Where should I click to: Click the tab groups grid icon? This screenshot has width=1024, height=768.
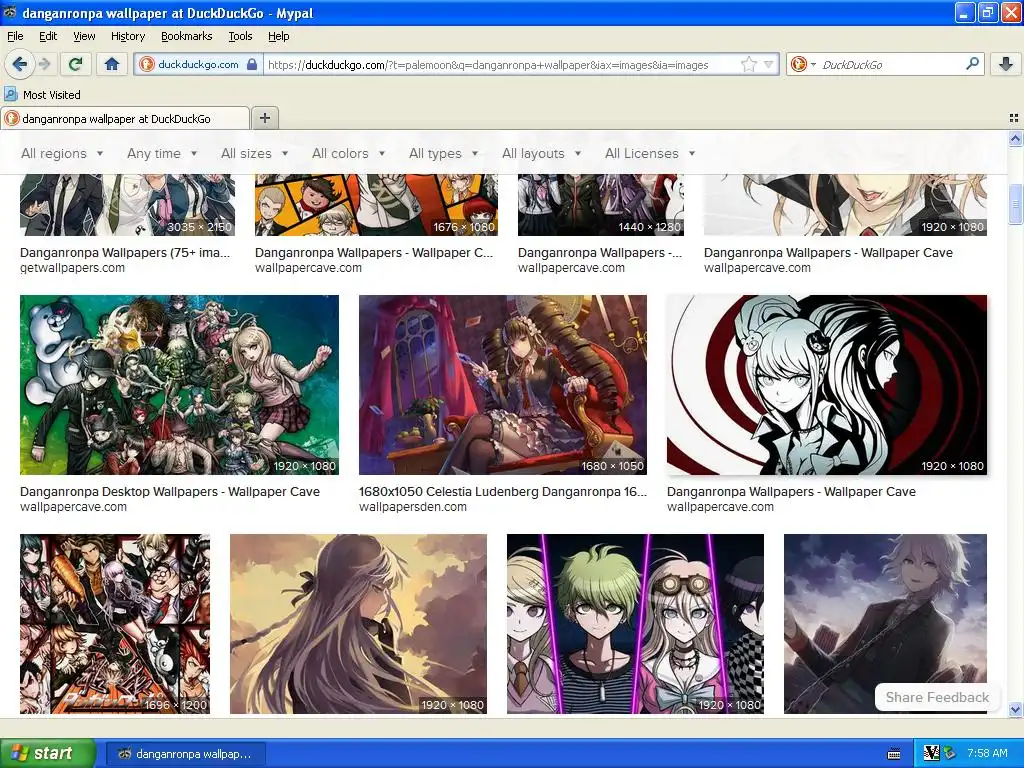coord(1014,118)
